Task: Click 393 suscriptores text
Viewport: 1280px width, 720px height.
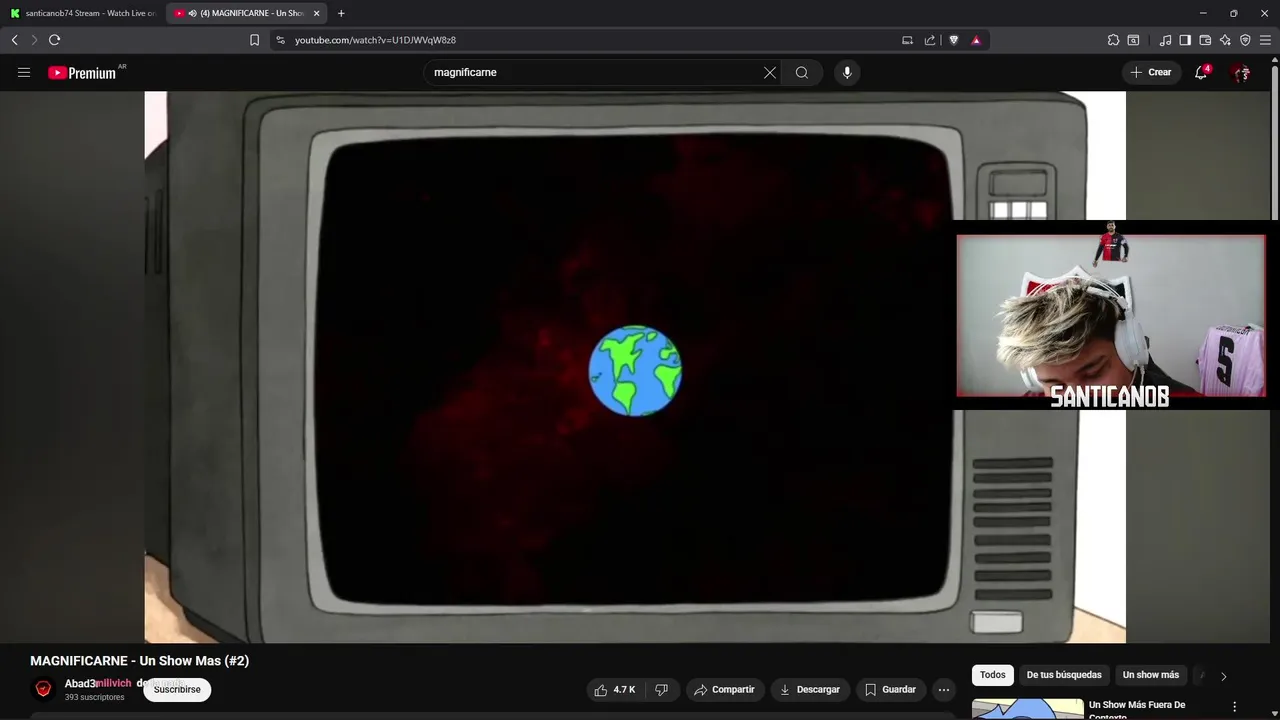Action: [95, 697]
